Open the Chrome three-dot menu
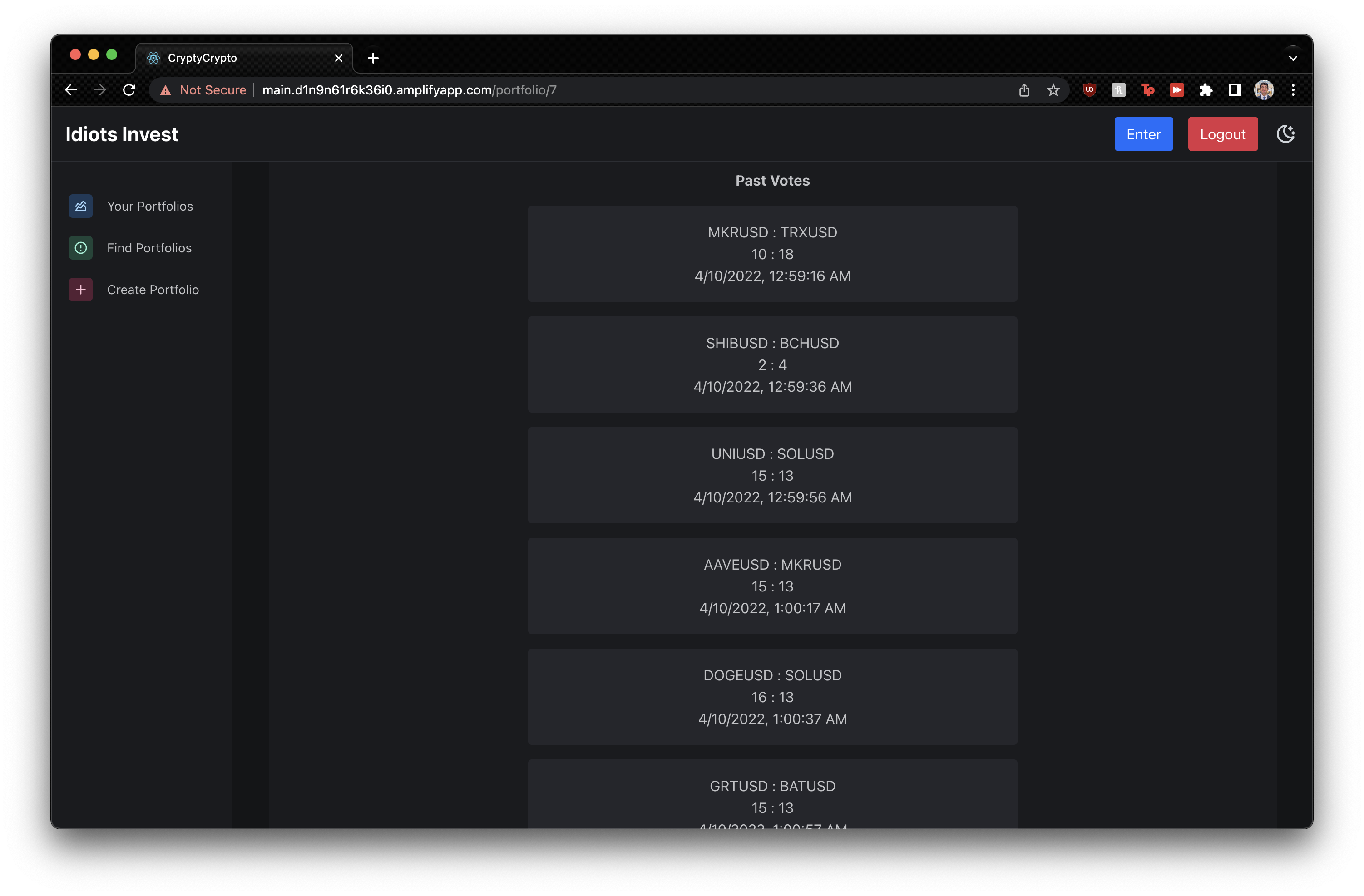 tap(1293, 90)
